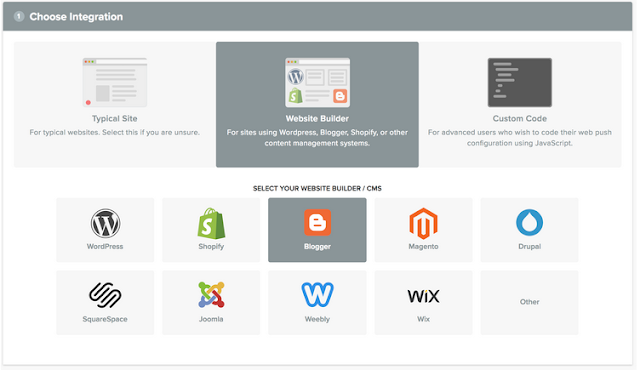Click the Website Builder illustration
This screenshot has height=370, width=640.
pyautogui.click(x=317, y=82)
